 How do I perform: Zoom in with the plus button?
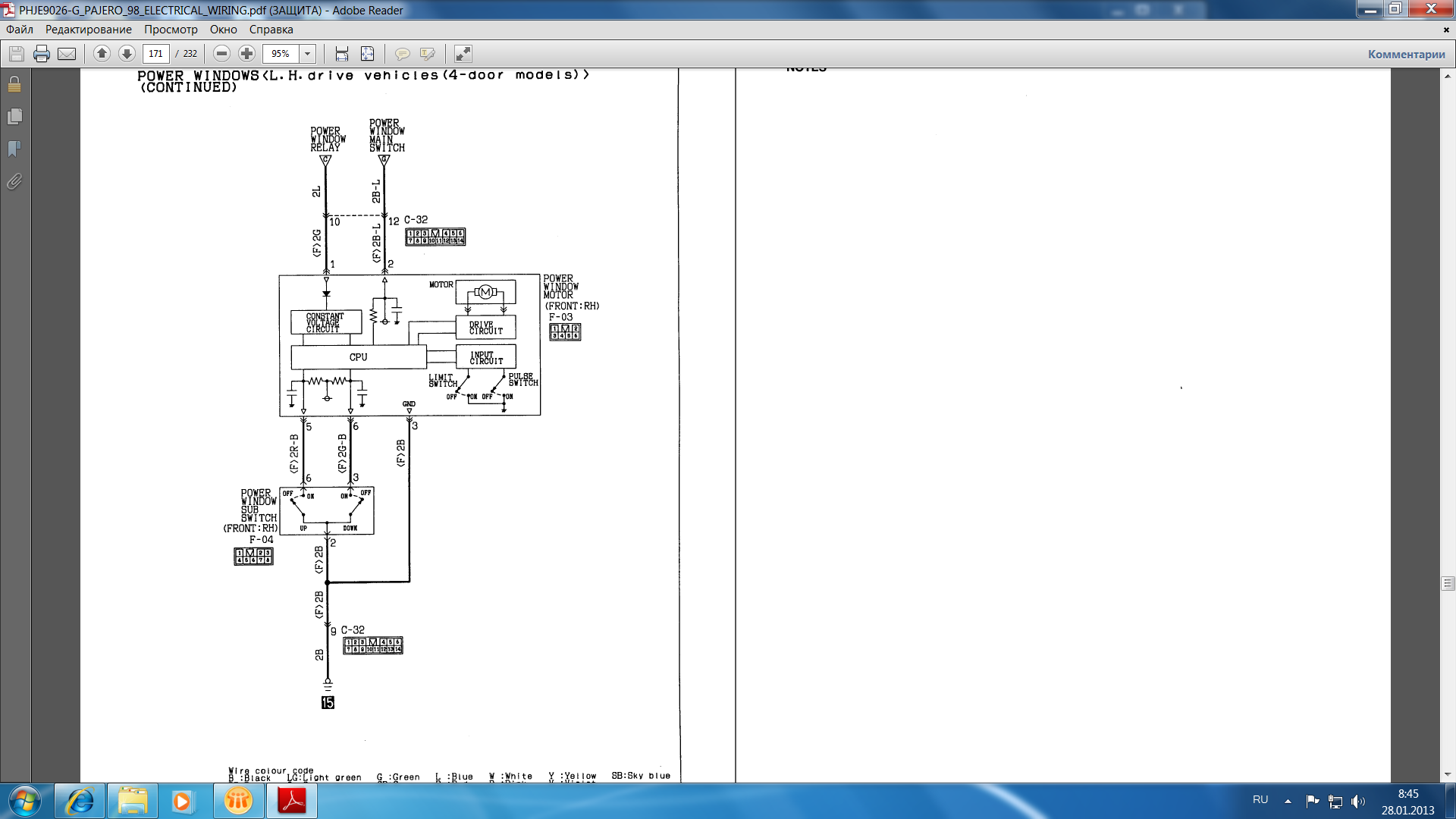pyautogui.click(x=246, y=54)
